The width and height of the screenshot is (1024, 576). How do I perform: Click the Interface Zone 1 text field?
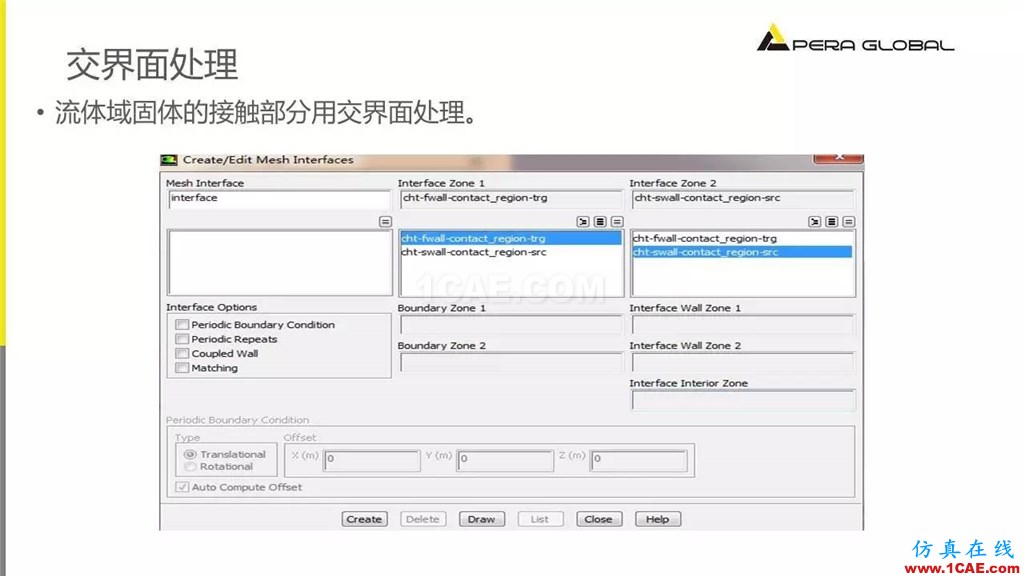[x=511, y=199]
